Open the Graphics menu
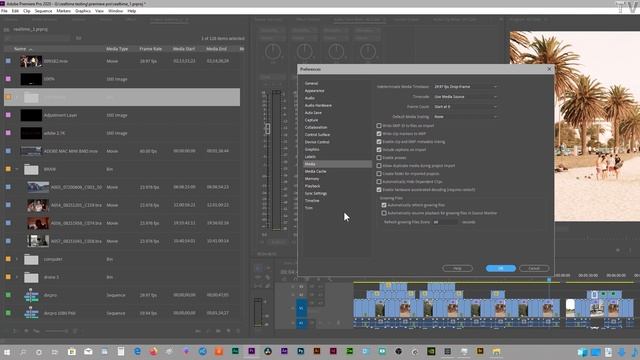 [x=83, y=11]
